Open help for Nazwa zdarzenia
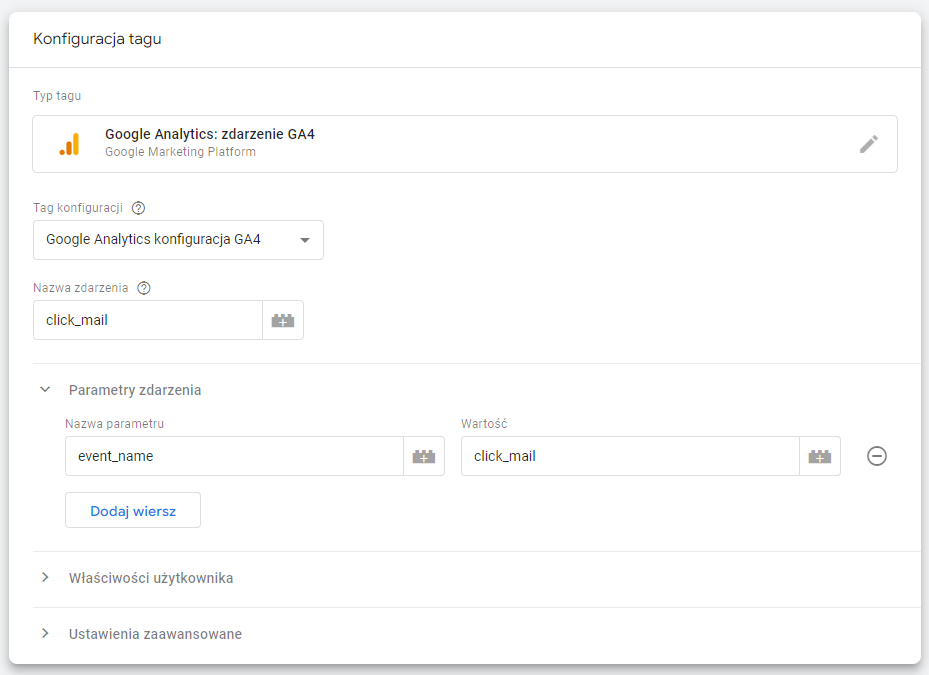The width and height of the screenshot is (929, 675). (x=144, y=288)
